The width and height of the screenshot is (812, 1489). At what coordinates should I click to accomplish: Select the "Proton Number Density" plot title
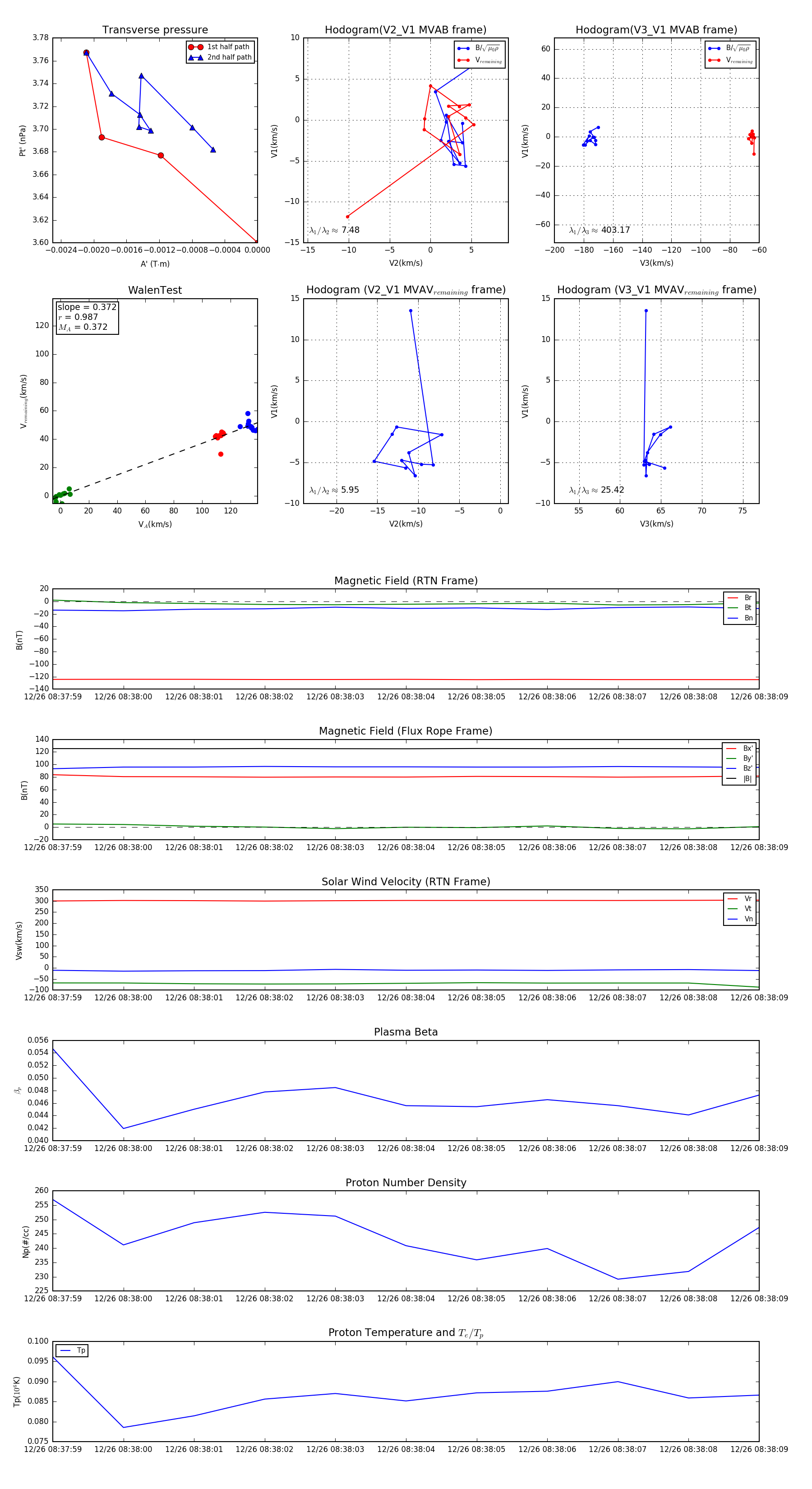pyautogui.click(x=406, y=1183)
